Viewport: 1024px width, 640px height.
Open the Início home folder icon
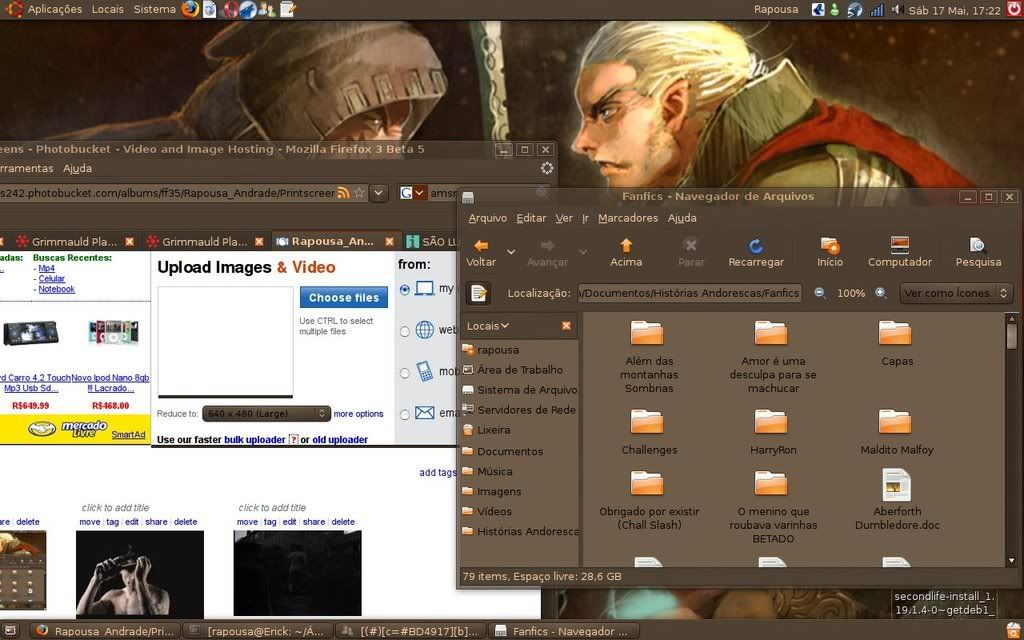click(x=829, y=246)
